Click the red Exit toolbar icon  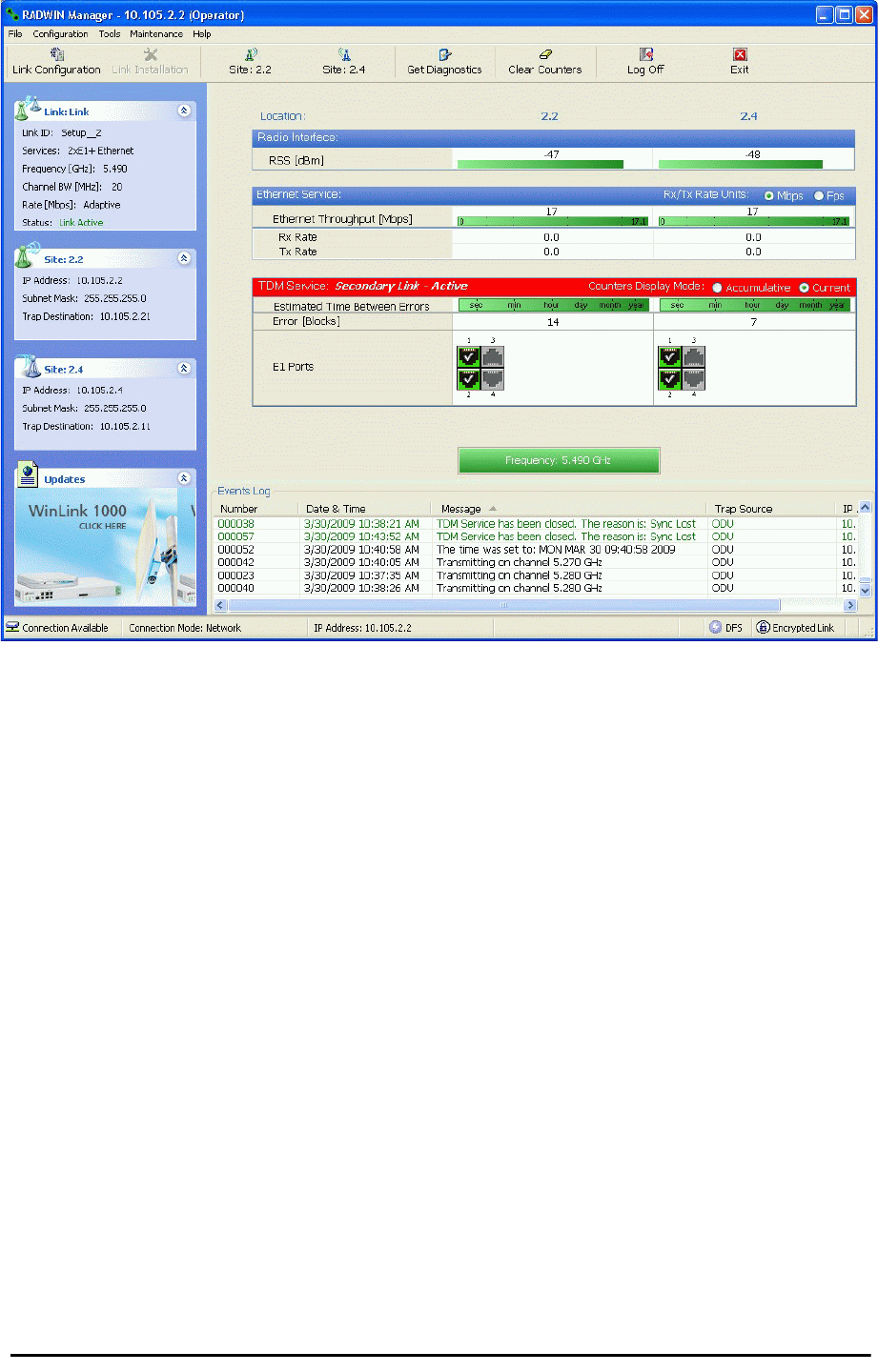pos(740,55)
